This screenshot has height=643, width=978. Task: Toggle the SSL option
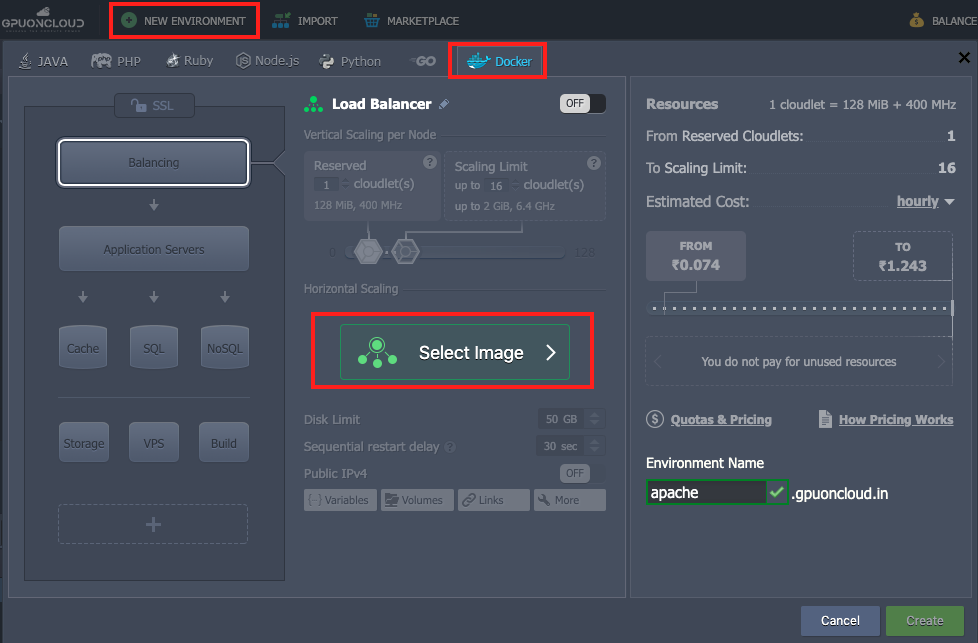coord(154,105)
